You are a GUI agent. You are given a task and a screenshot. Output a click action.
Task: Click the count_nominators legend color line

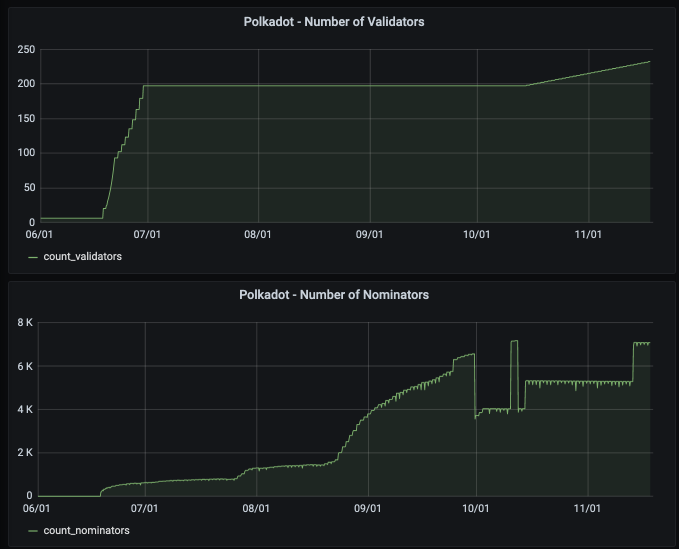pyautogui.click(x=33, y=531)
